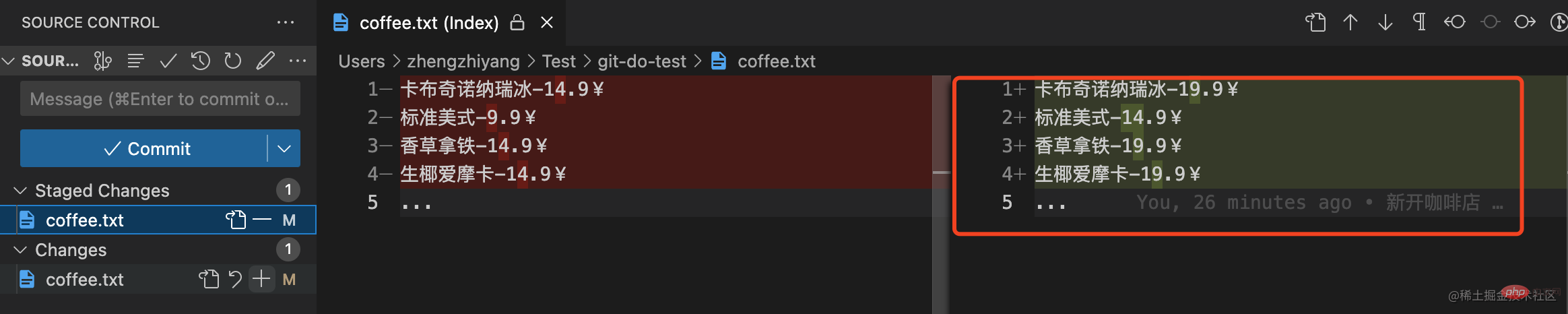Click git-do-test in the breadcrumb

point(642,61)
